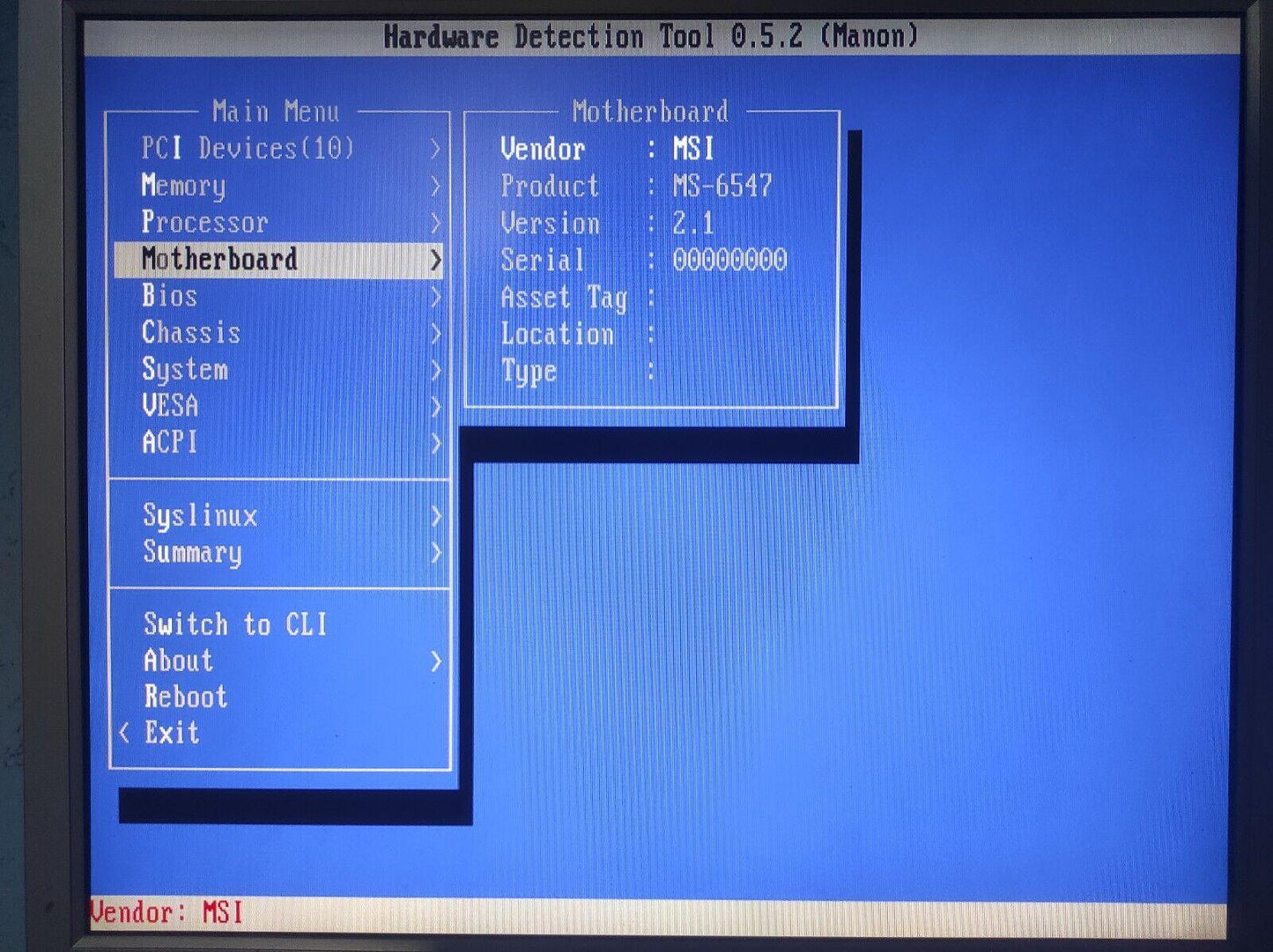Select the VESA menu entry
Viewport: 1273px width, 952px height.
[170, 406]
